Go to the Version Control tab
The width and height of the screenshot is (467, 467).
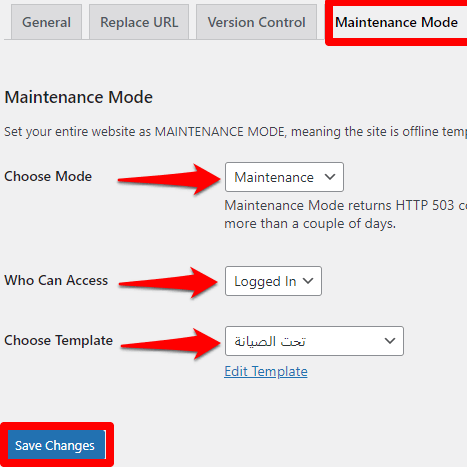[256, 22]
